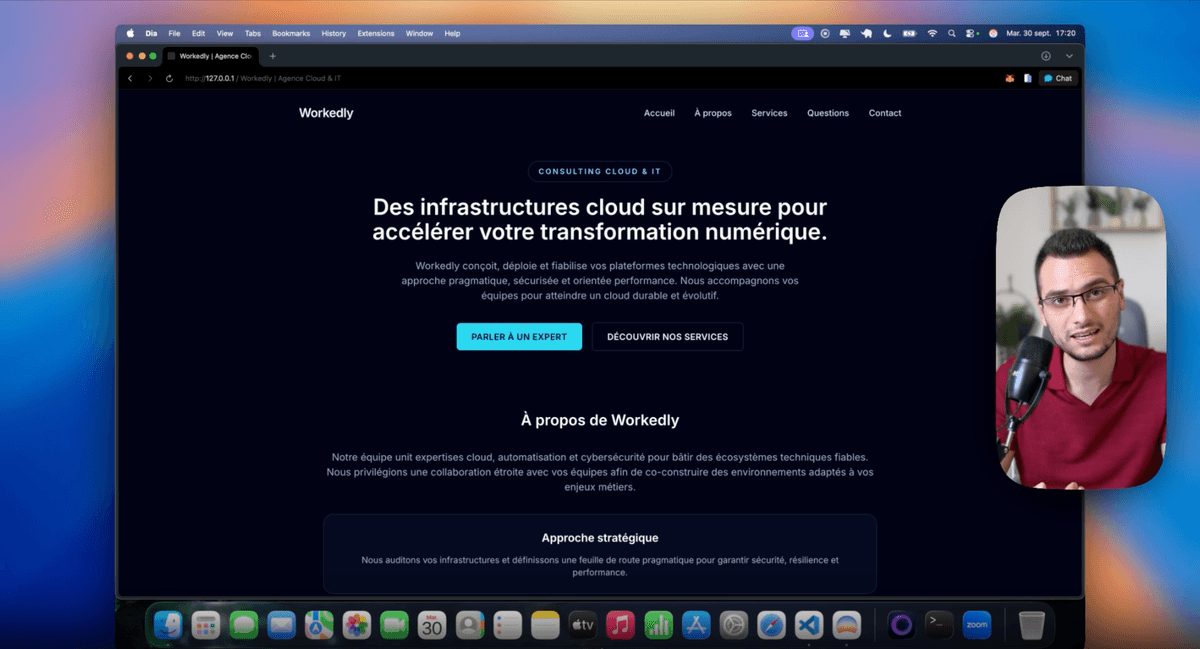The image size is (1200, 649).
Task: Open the Chat panel in Dia
Action: point(1058,78)
